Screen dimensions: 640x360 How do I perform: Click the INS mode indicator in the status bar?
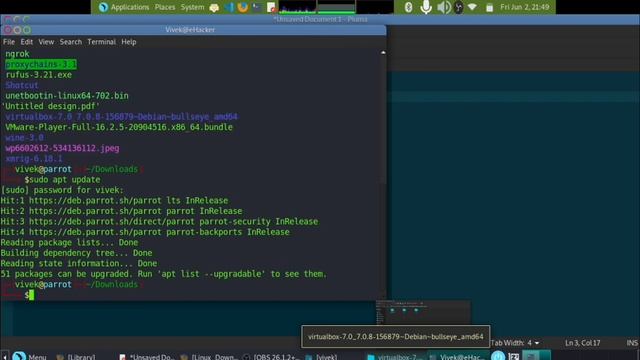pyautogui.click(x=632, y=343)
